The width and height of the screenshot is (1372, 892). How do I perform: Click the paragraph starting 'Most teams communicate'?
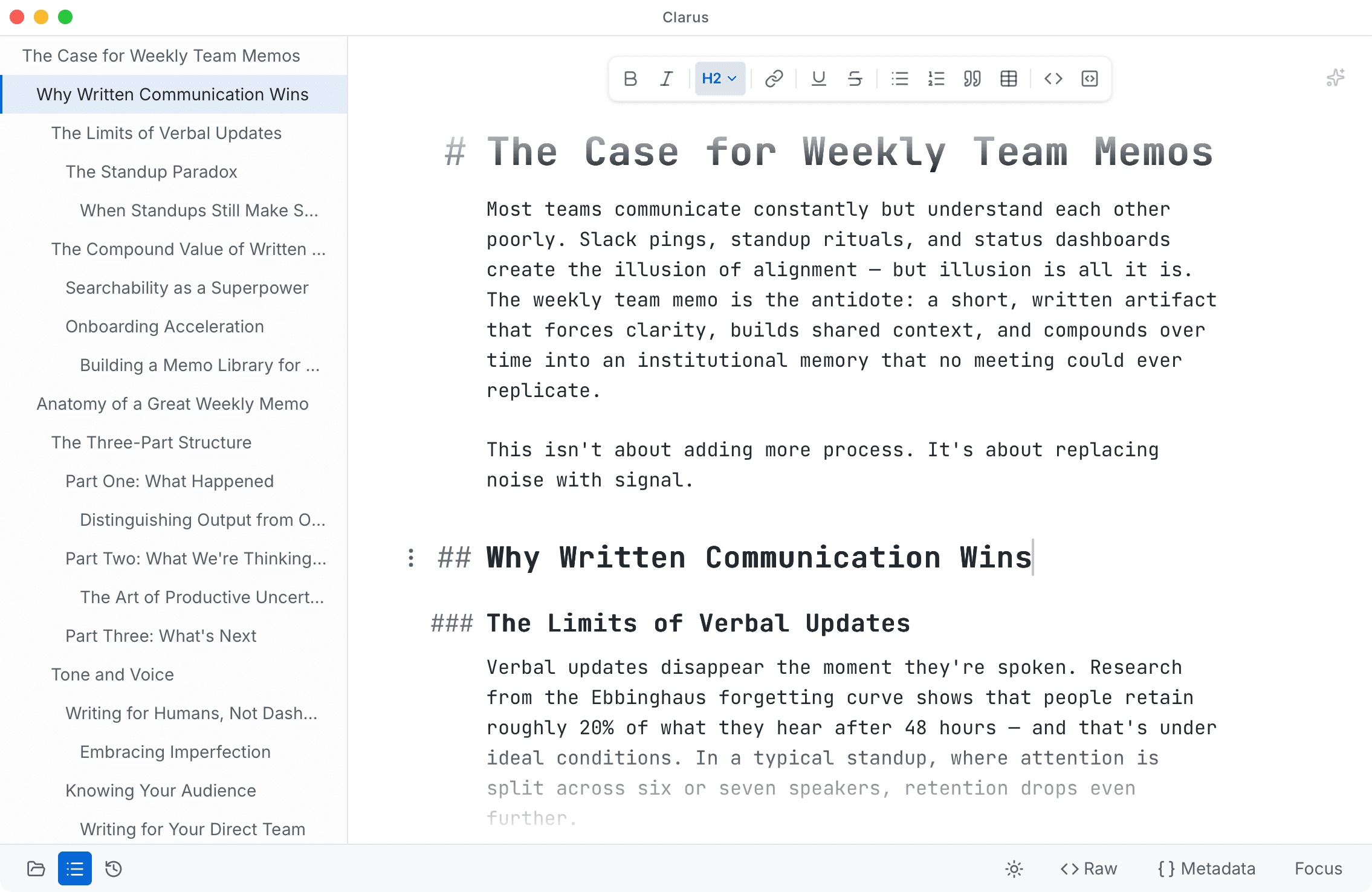[852, 300]
